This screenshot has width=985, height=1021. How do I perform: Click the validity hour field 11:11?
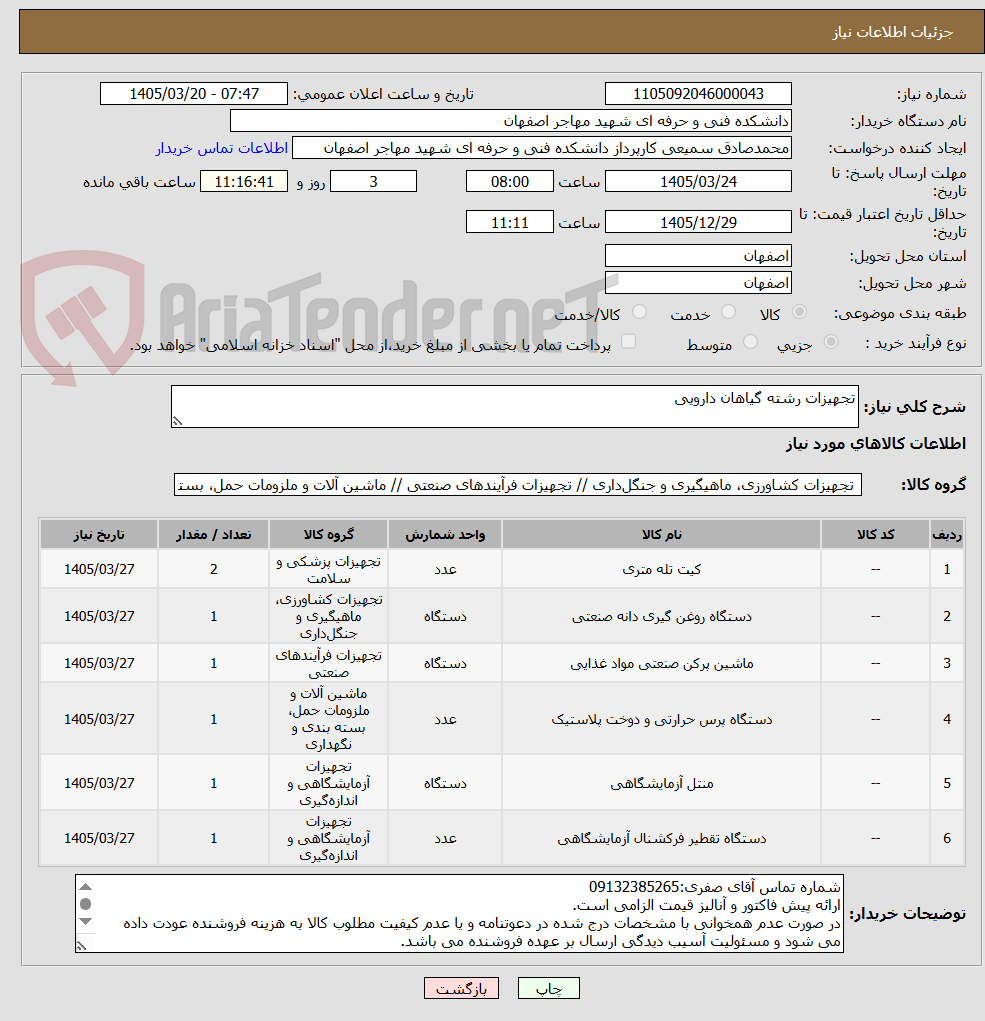click(x=510, y=223)
